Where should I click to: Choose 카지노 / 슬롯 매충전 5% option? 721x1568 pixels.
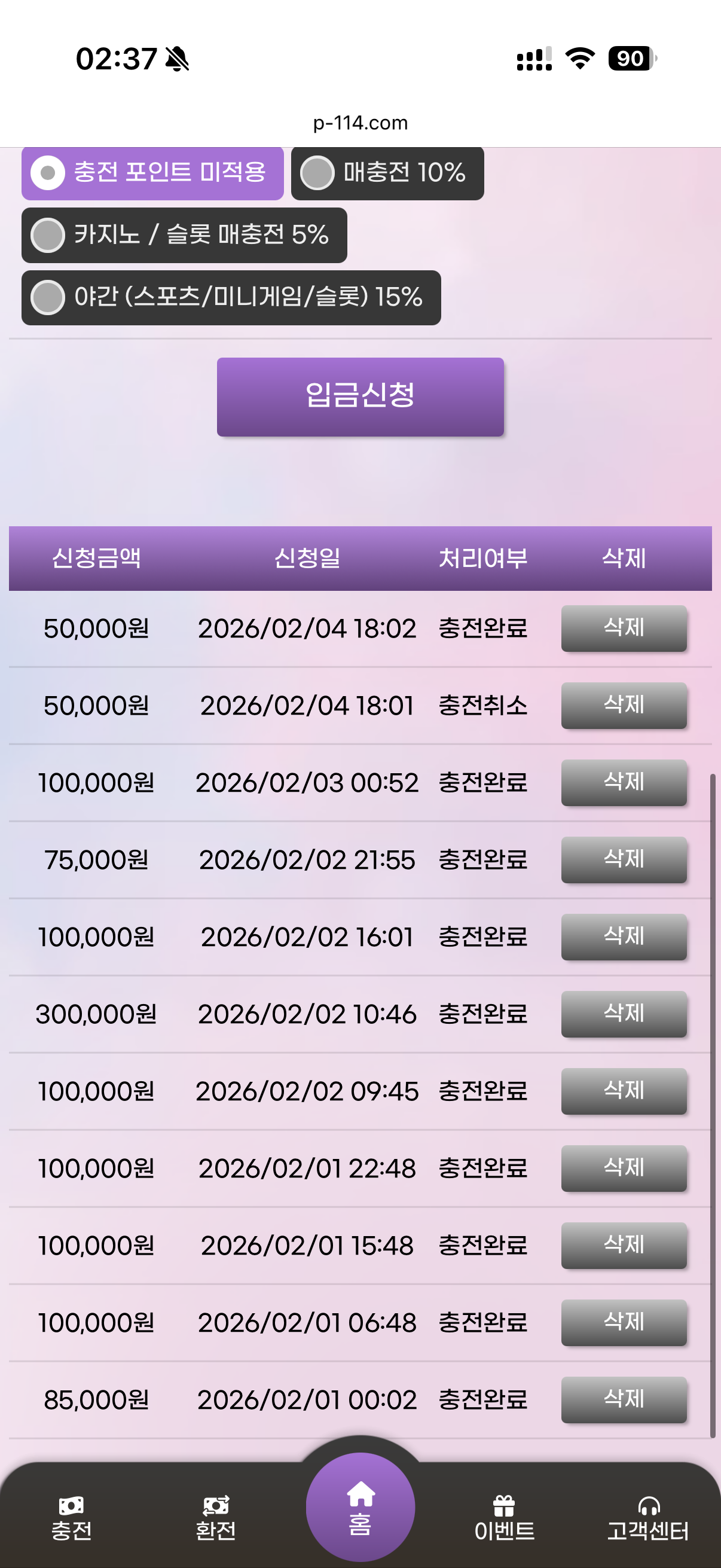tap(48, 235)
